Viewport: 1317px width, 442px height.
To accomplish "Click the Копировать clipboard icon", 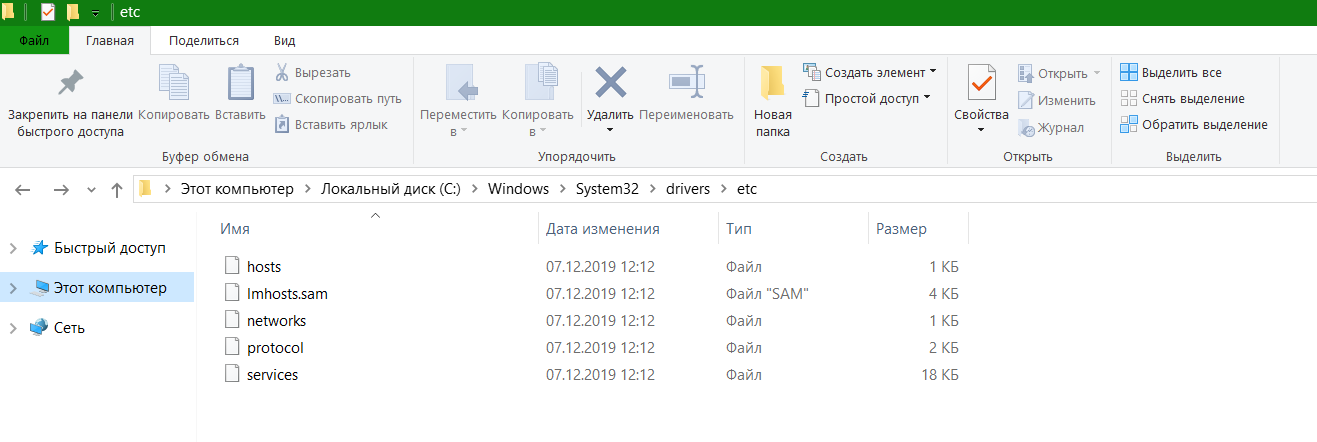I will [174, 83].
